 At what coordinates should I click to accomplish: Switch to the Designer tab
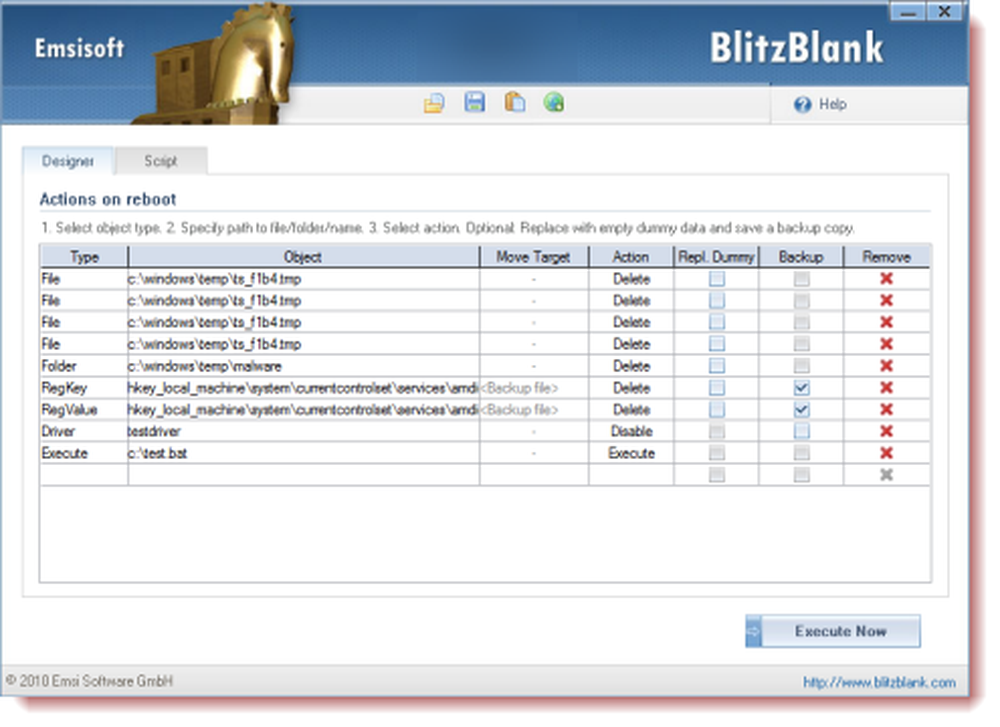[x=68, y=161]
